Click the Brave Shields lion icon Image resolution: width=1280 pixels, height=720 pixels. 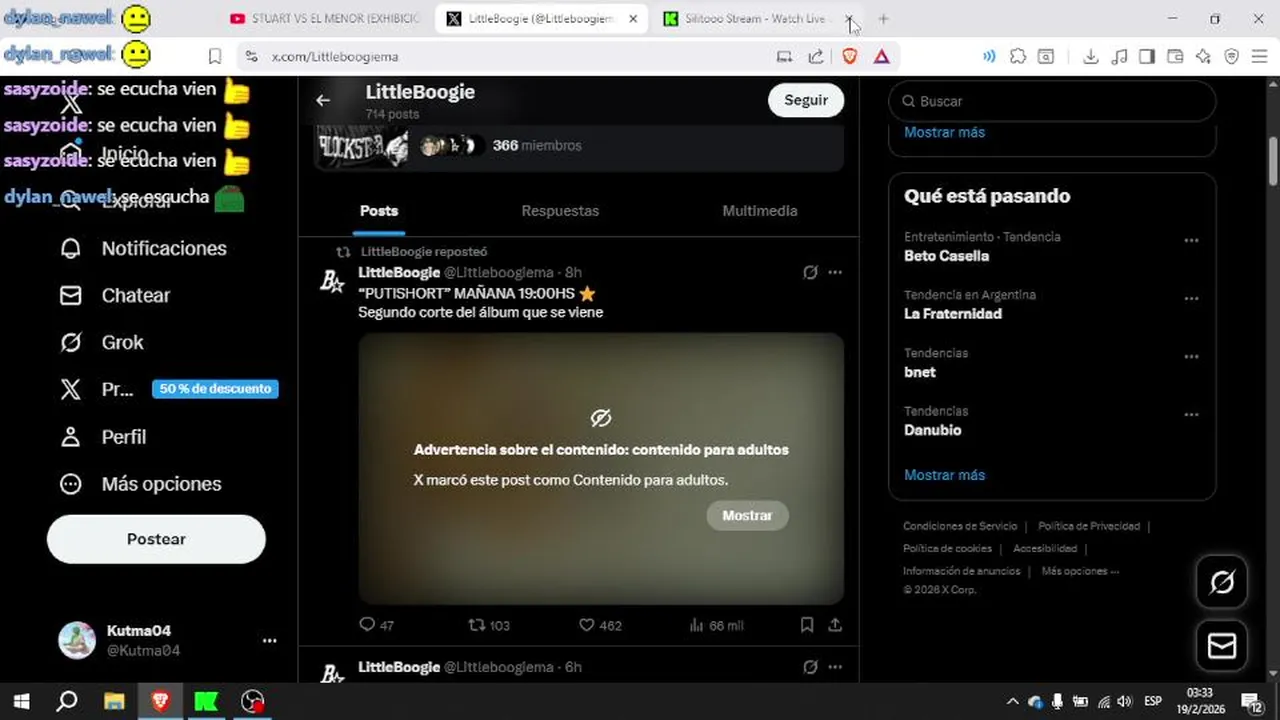[x=850, y=57]
